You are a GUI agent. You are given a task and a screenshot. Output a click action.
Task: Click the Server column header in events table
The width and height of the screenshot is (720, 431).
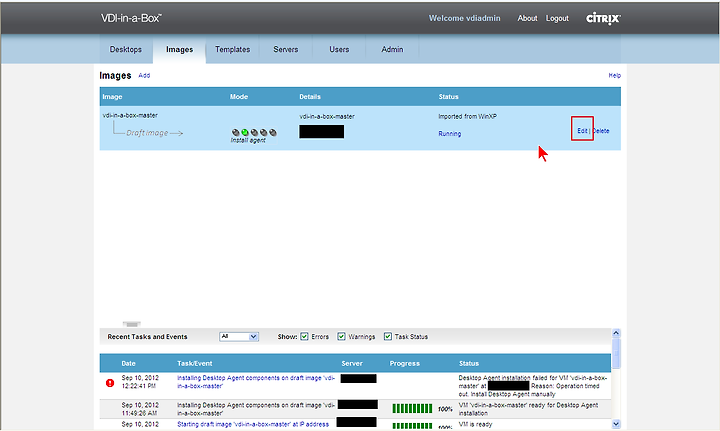(352, 363)
